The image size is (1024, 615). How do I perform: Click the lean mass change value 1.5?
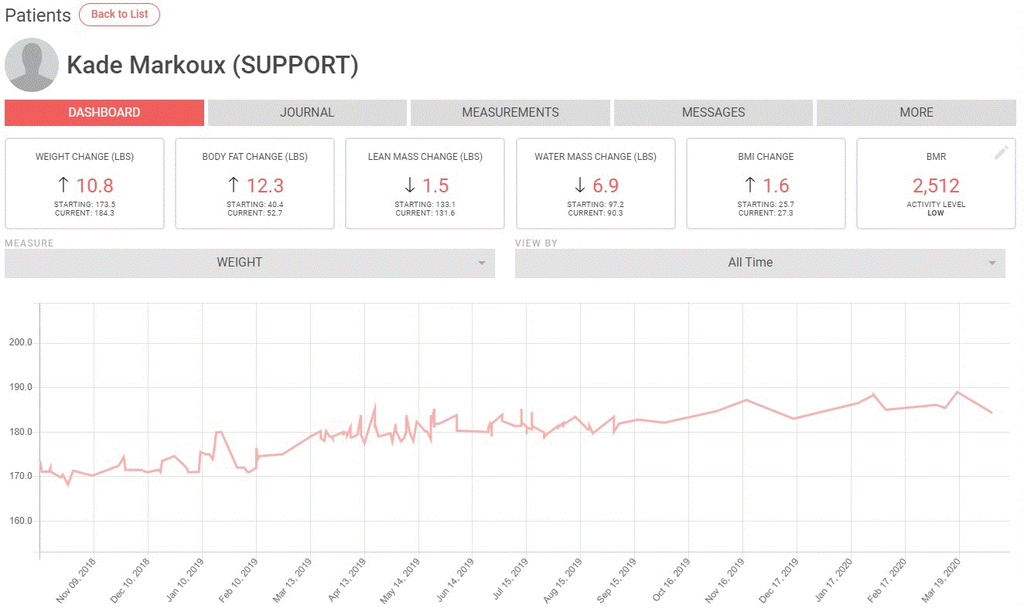click(436, 186)
